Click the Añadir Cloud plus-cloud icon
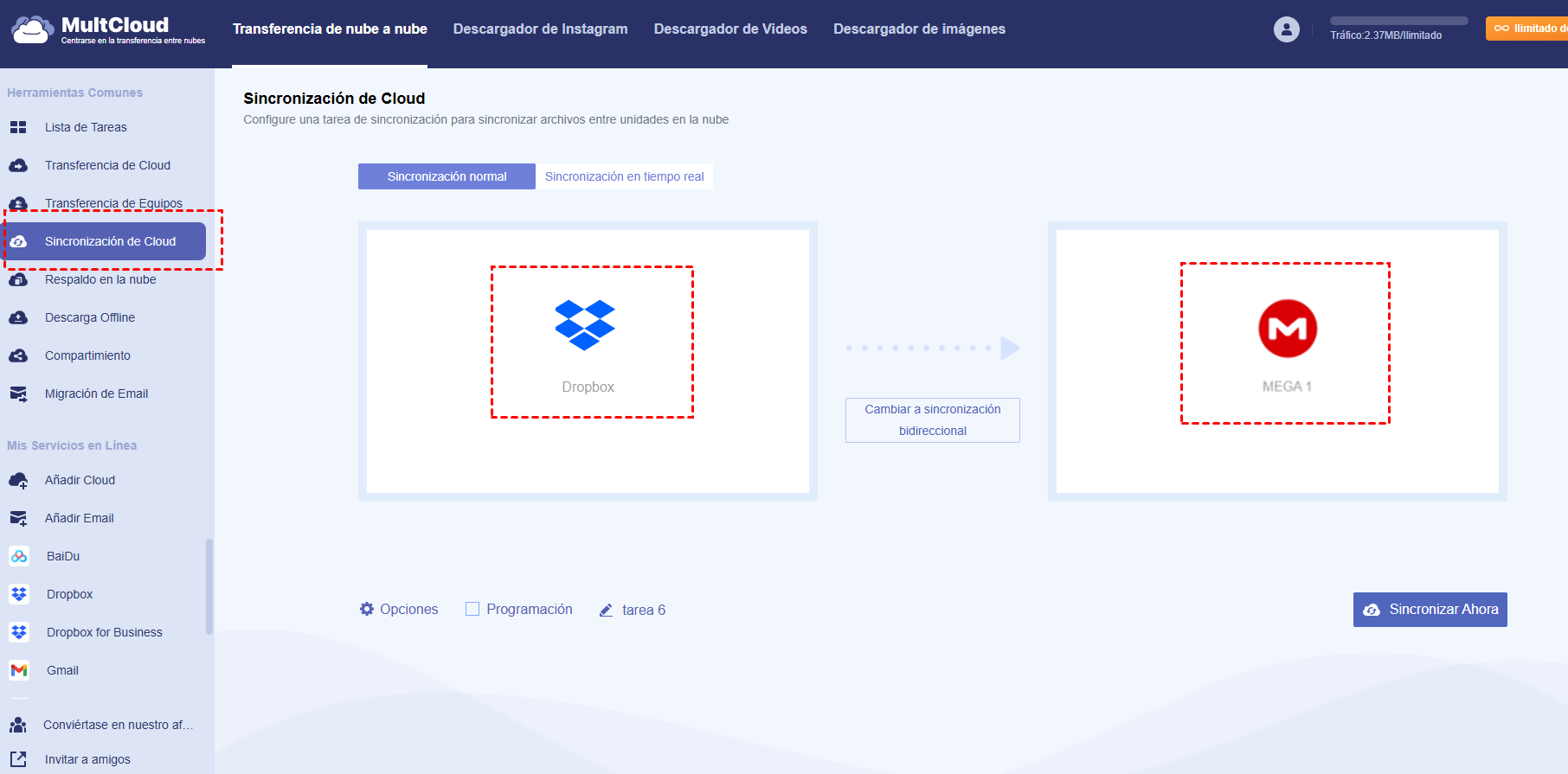The height and width of the screenshot is (774, 1568). (18, 480)
